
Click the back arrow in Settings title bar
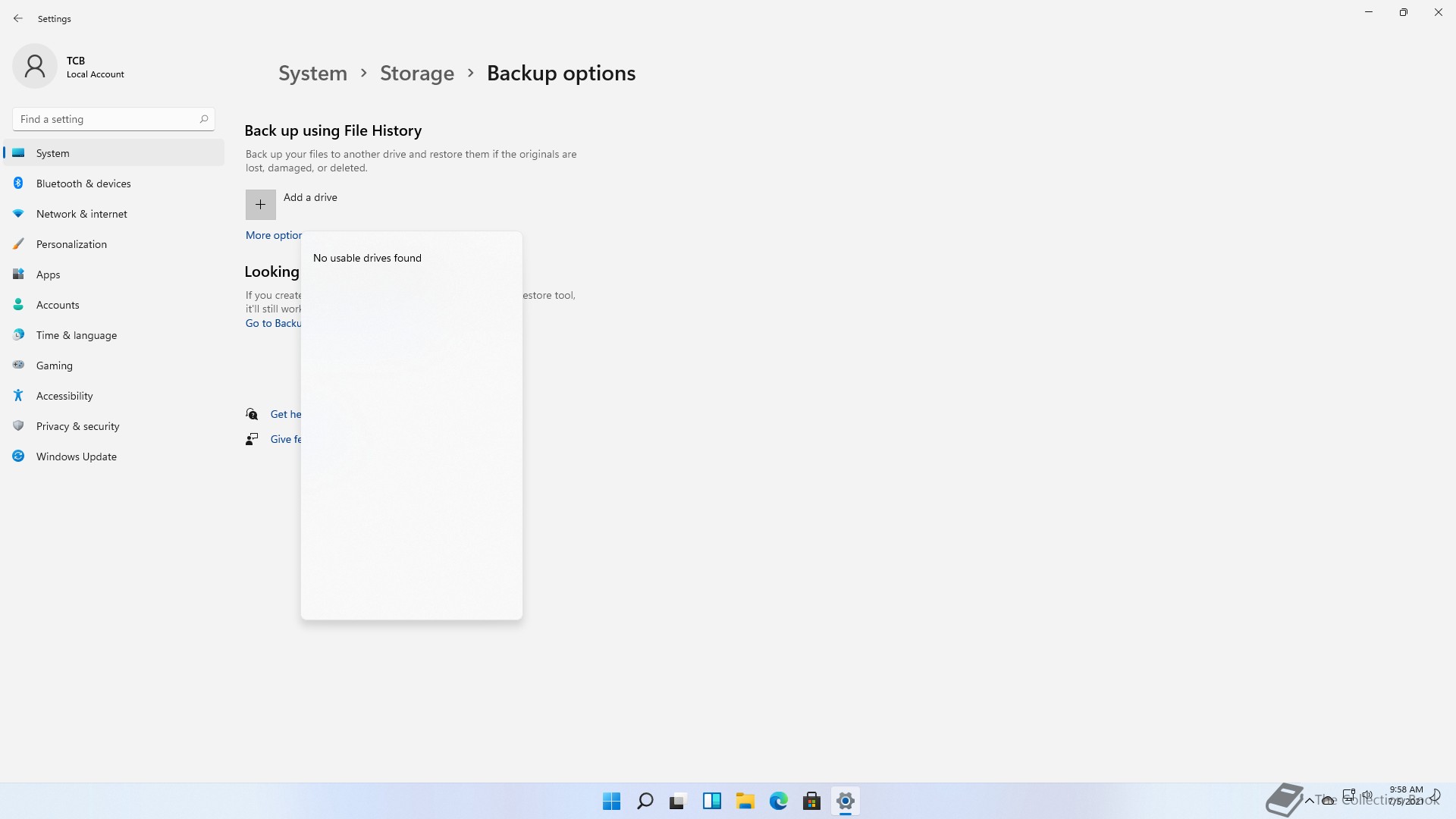(18, 18)
